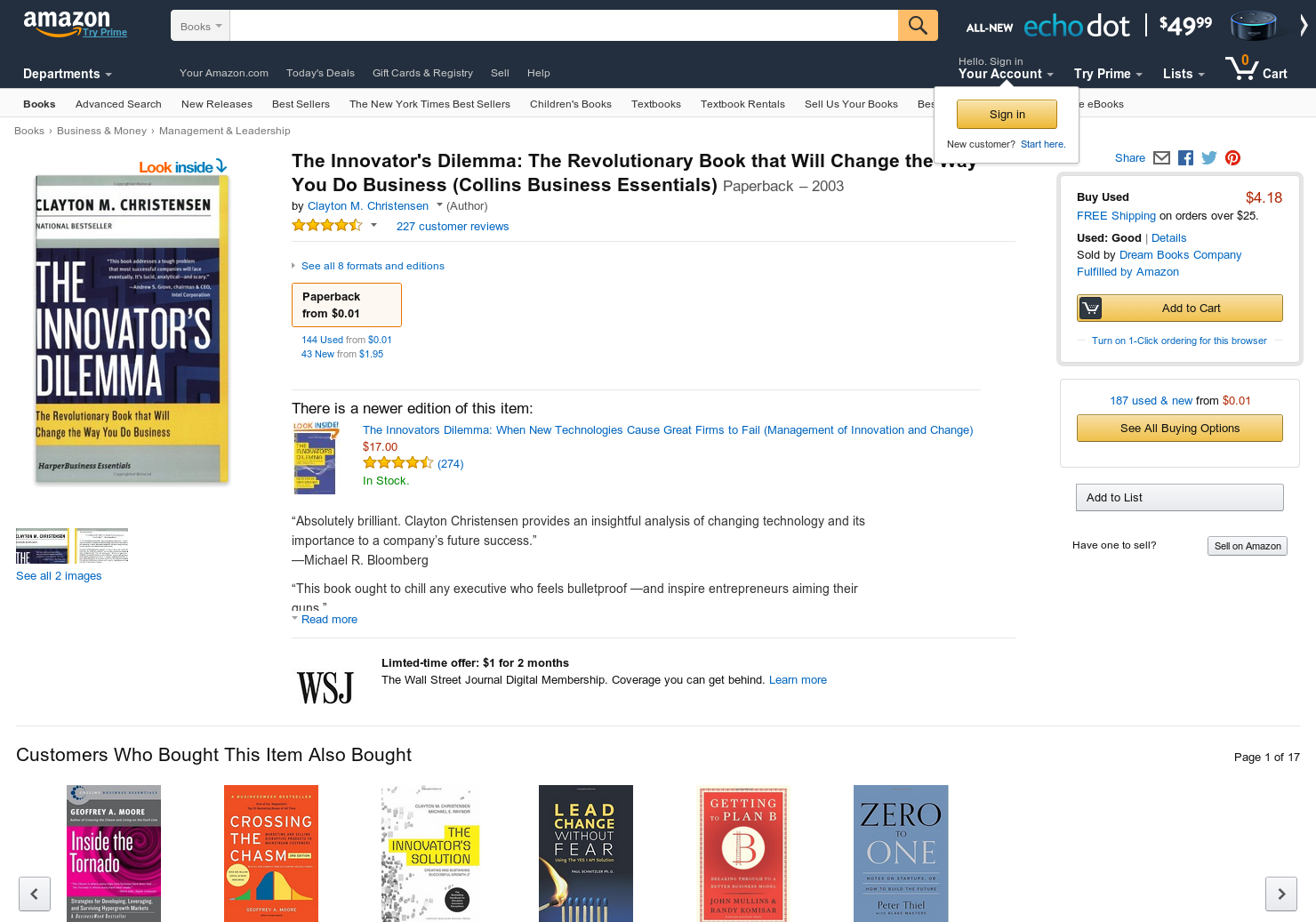Show next carousel page of recommendations

tap(1281, 894)
